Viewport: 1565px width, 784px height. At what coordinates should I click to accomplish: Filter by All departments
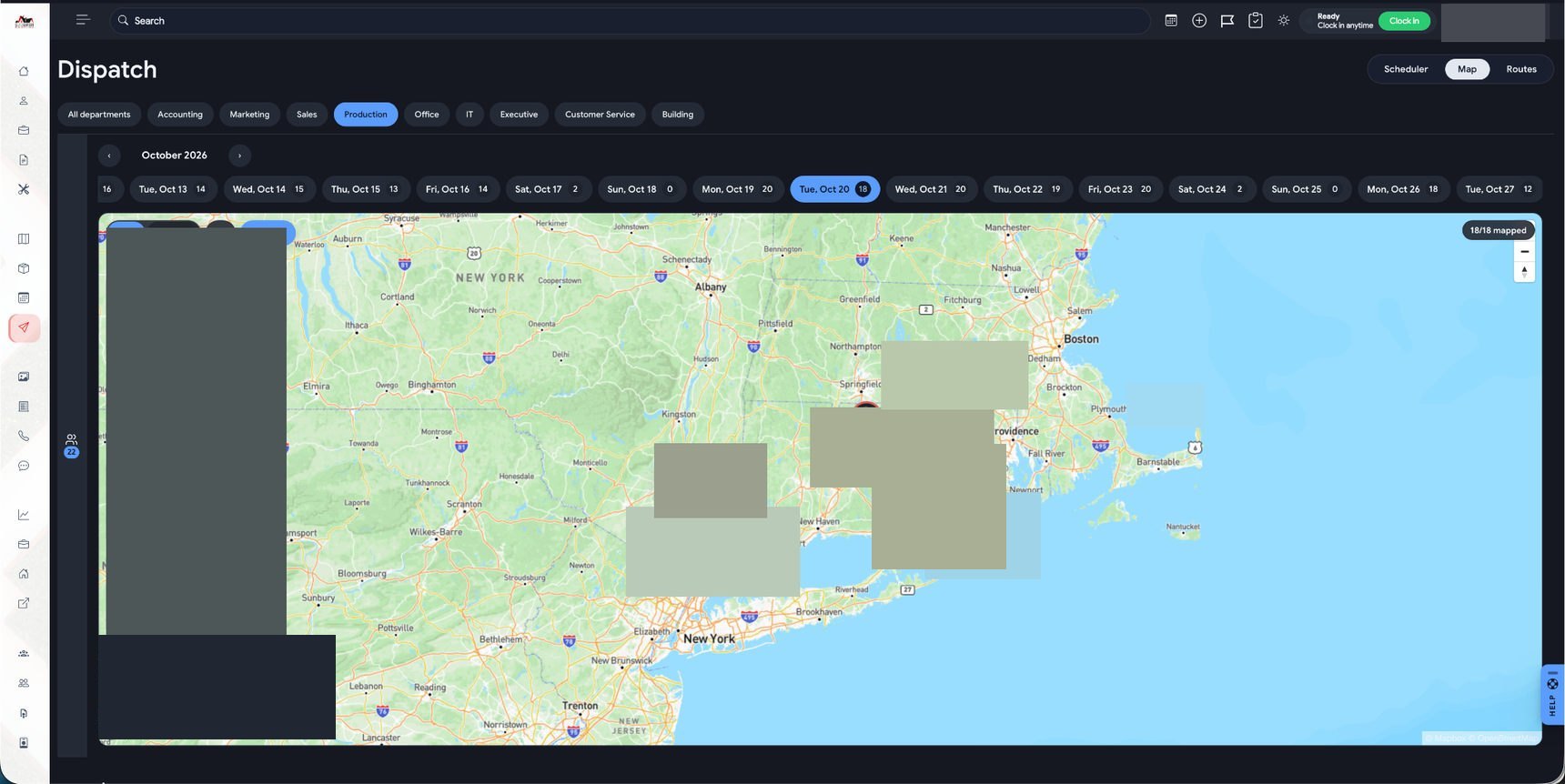click(99, 115)
